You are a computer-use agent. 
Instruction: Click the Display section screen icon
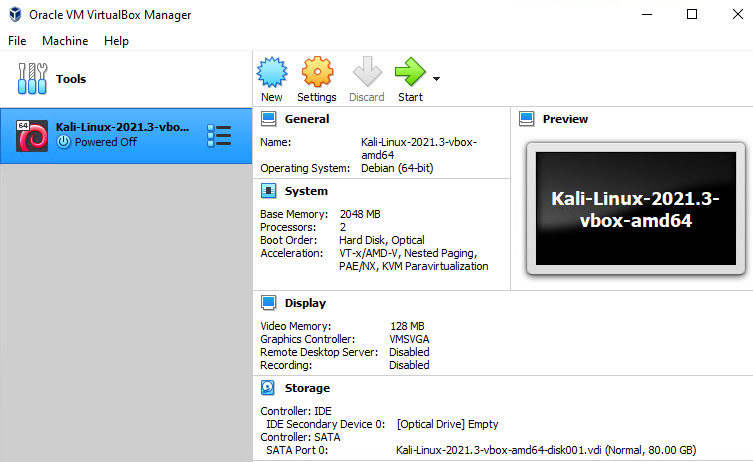pyautogui.click(x=268, y=303)
